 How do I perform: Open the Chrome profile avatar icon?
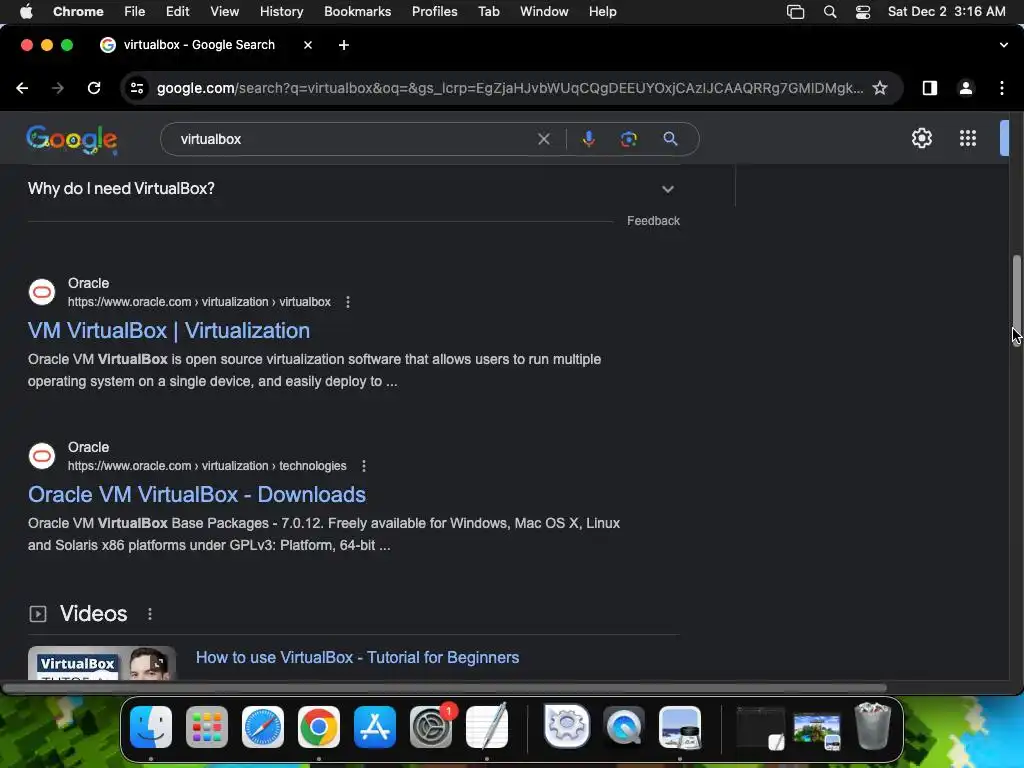coord(966,88)
